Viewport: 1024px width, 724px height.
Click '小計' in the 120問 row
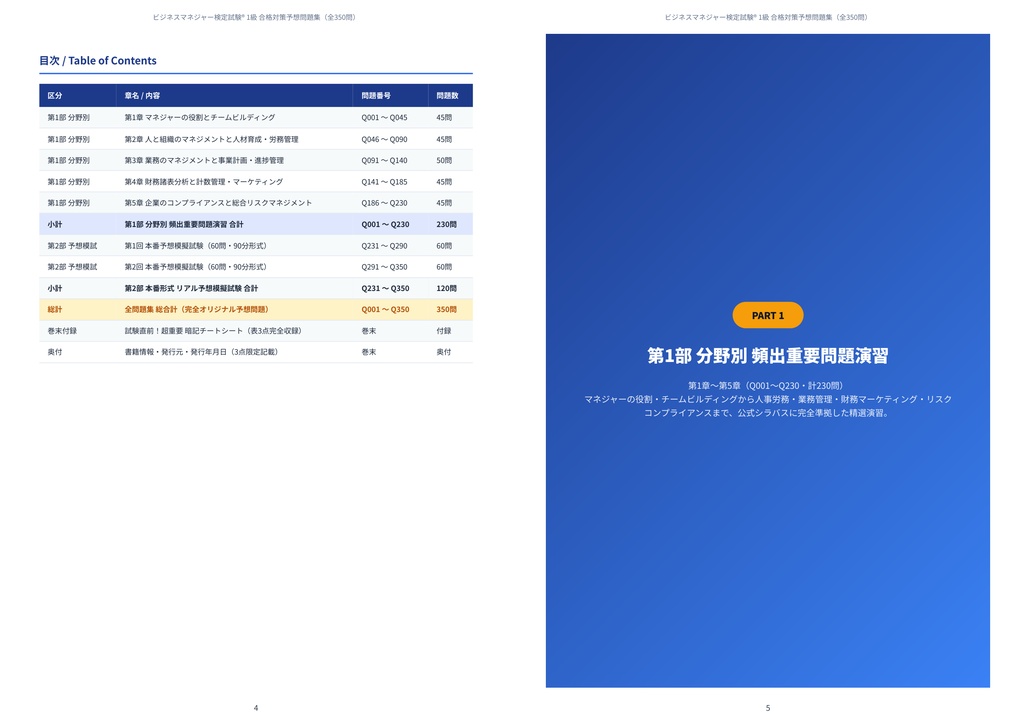pyautogui.click(x=55, y=288)
